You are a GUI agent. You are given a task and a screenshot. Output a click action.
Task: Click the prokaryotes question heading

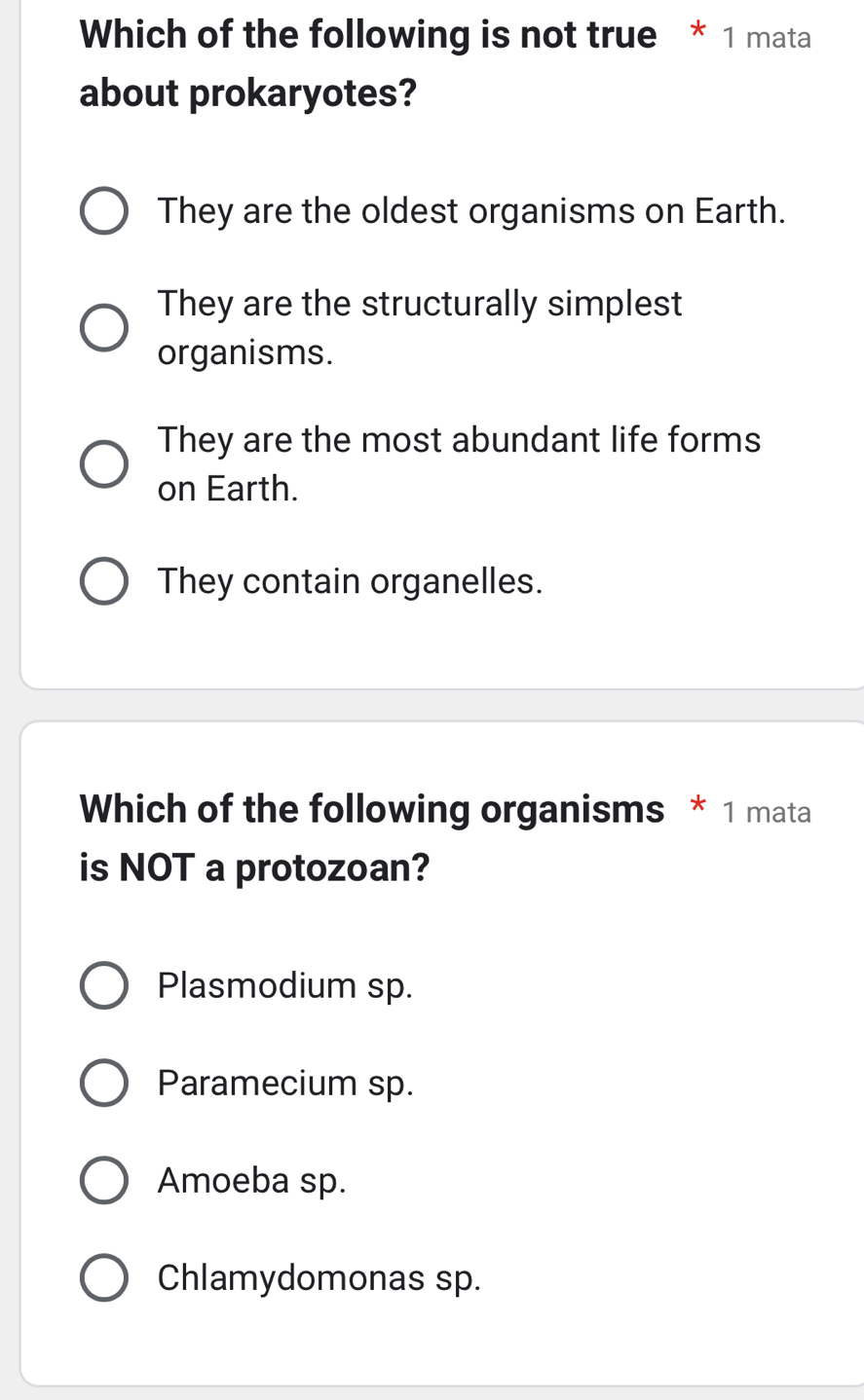(368, 64)
